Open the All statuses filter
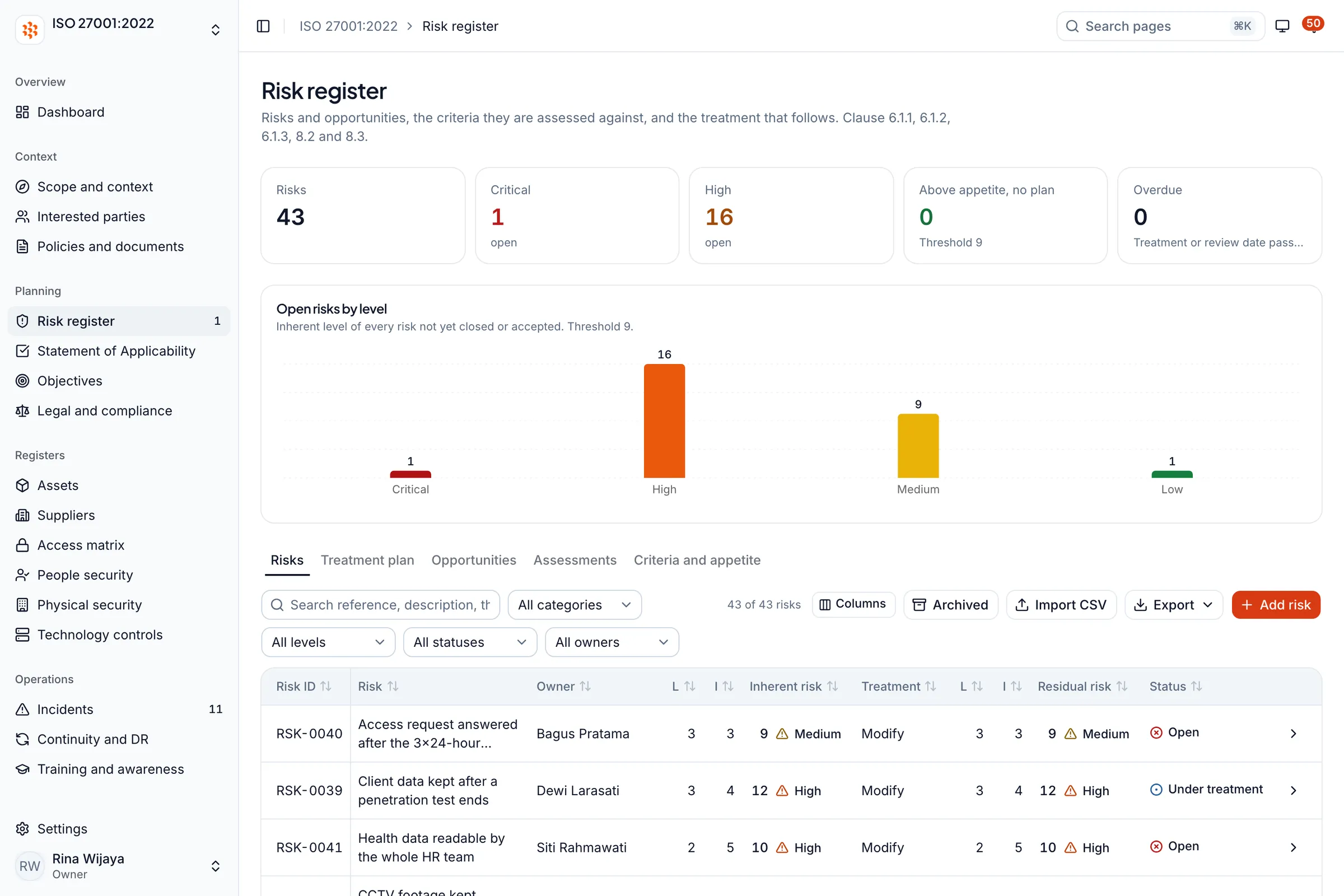This screenshot has height=896, width=1344. click(470, 642)
